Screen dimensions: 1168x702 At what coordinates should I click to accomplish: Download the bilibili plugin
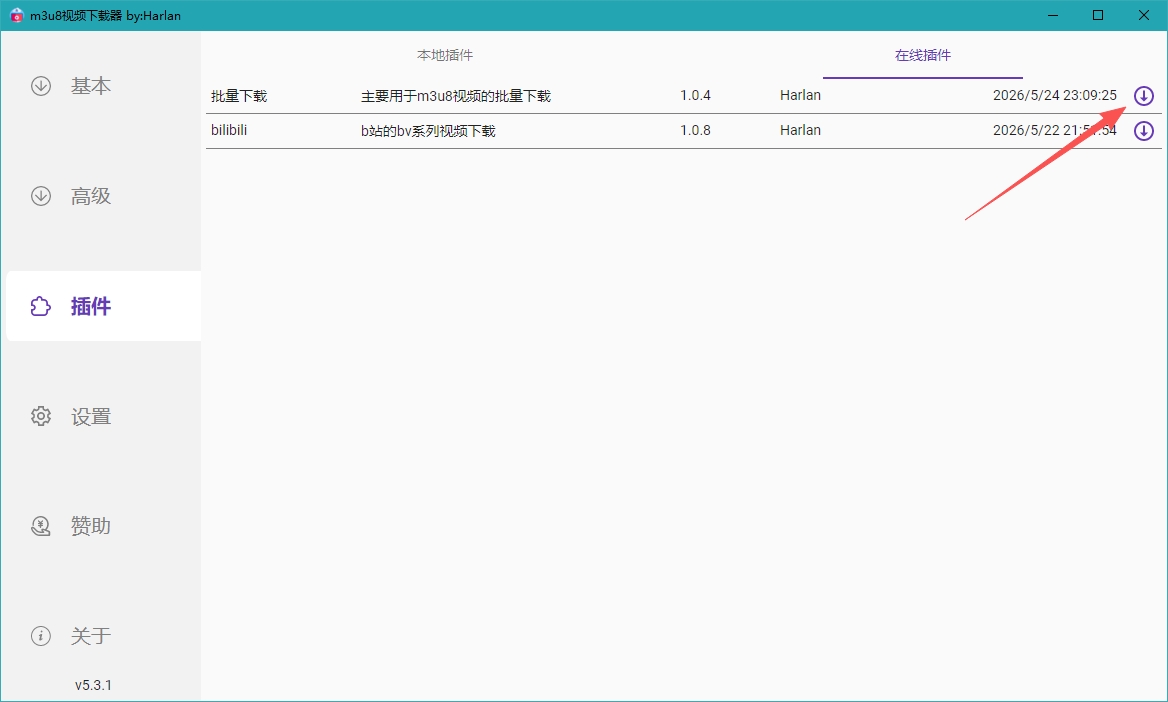click(1143, 130)
